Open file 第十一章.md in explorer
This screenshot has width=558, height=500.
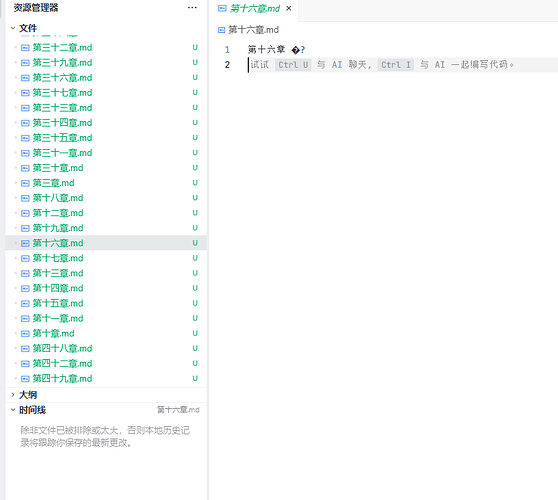pos(106,318)
